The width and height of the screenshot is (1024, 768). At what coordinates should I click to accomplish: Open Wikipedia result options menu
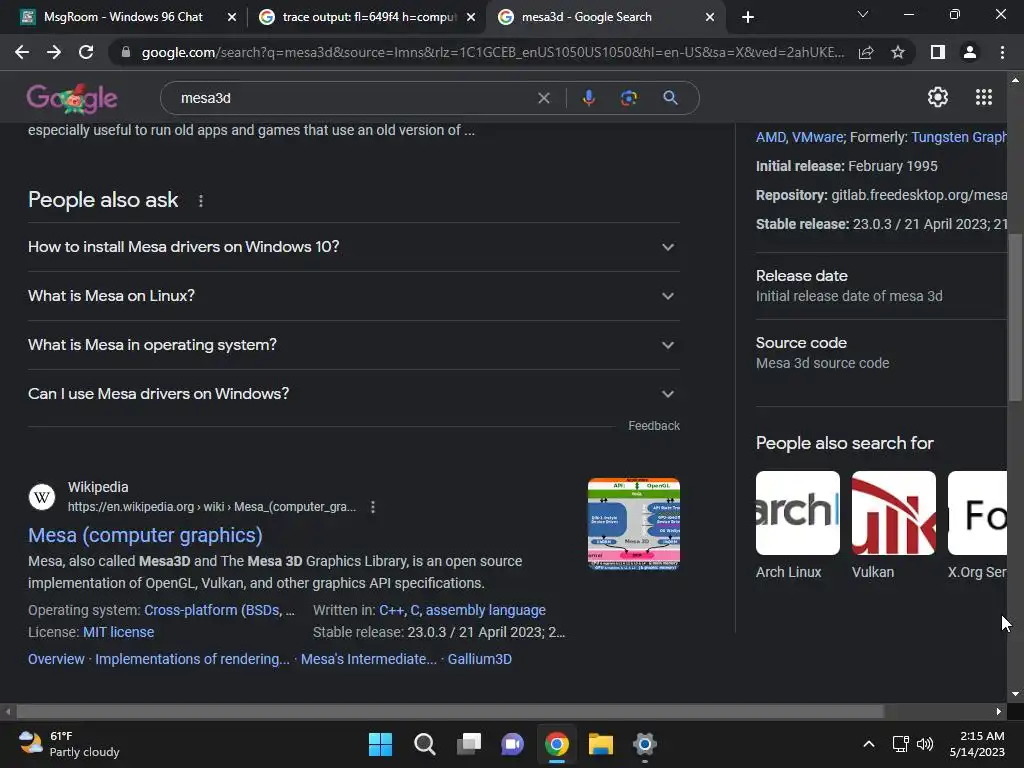click(x=373, y=507)
